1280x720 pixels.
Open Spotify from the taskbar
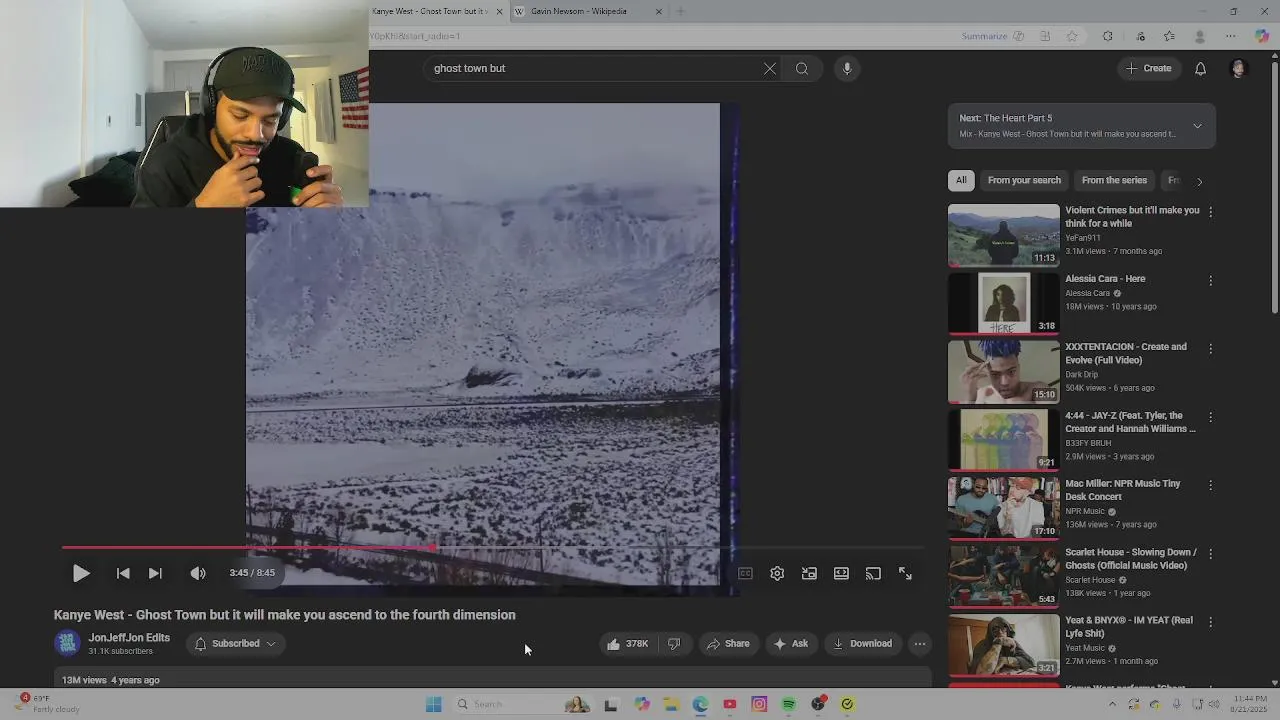click(789, 704)
